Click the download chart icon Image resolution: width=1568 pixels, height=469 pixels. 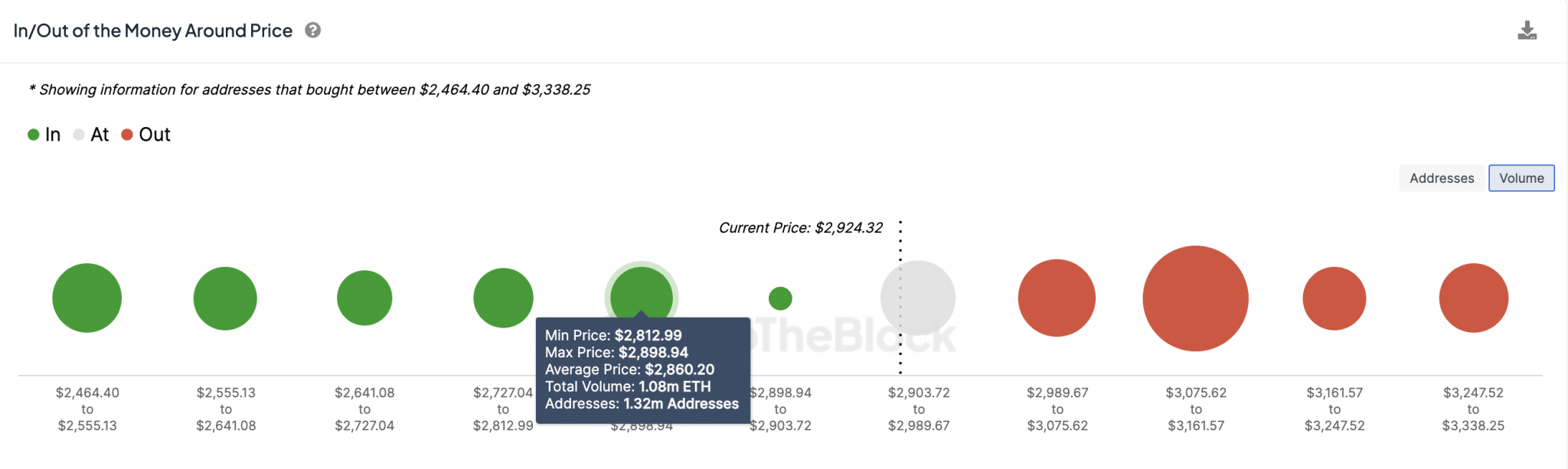point(1527,31)
